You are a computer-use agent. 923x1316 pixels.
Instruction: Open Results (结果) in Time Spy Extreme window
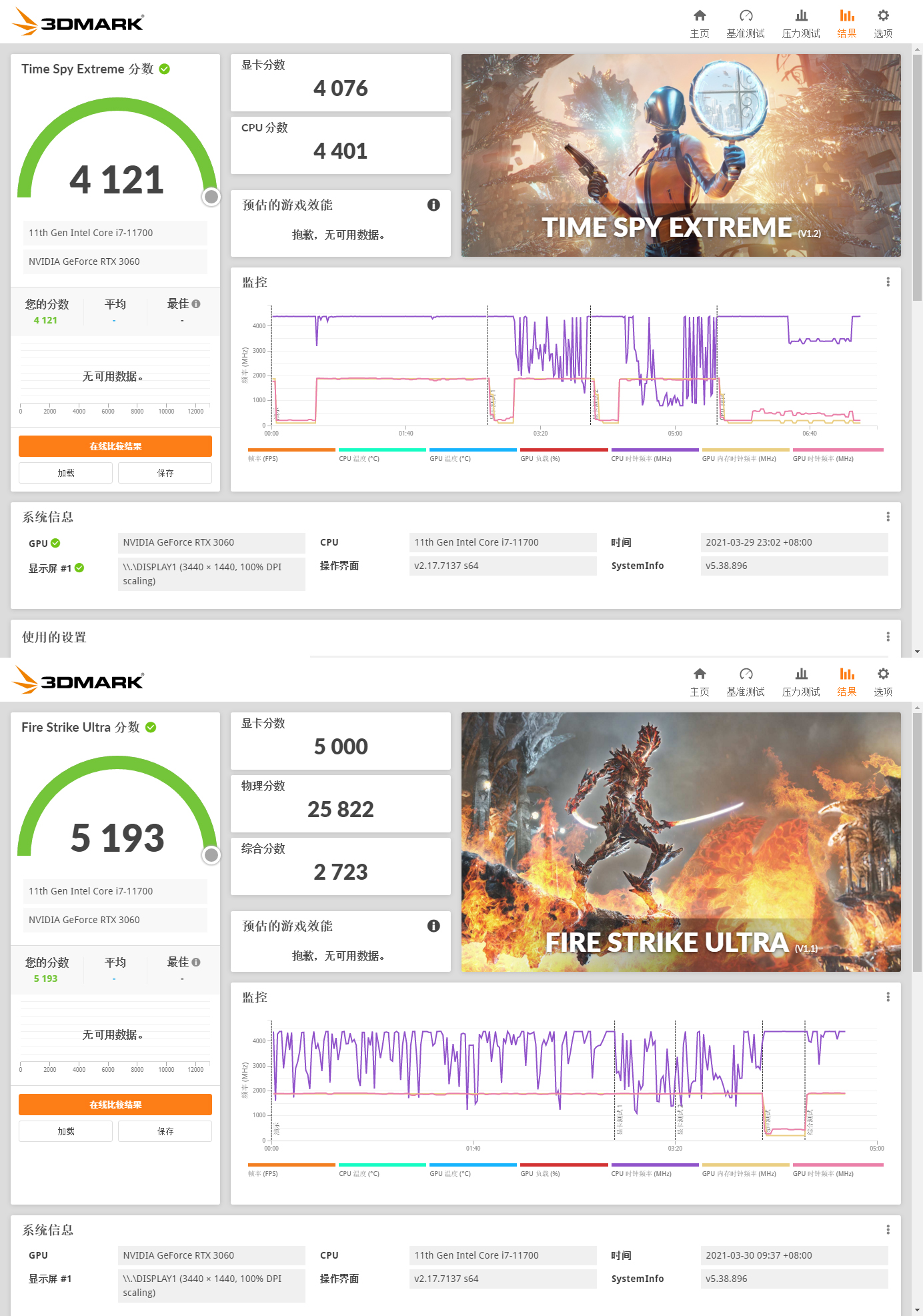pyautogui.click(x=847, y=23)
